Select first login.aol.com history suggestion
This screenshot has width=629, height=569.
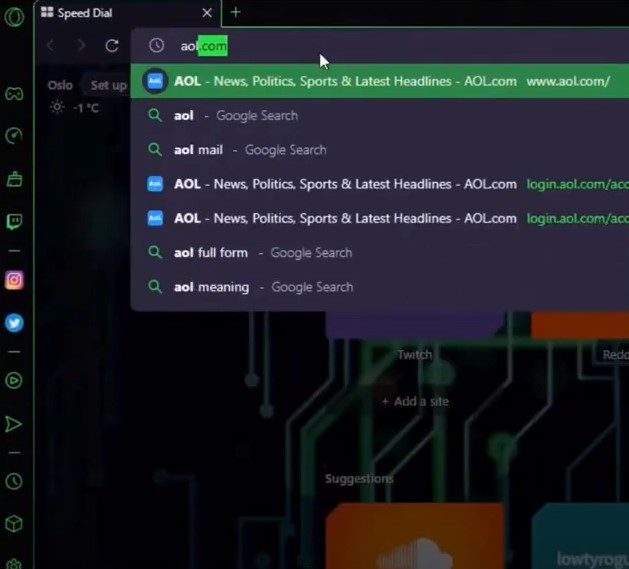click(379, 184)
